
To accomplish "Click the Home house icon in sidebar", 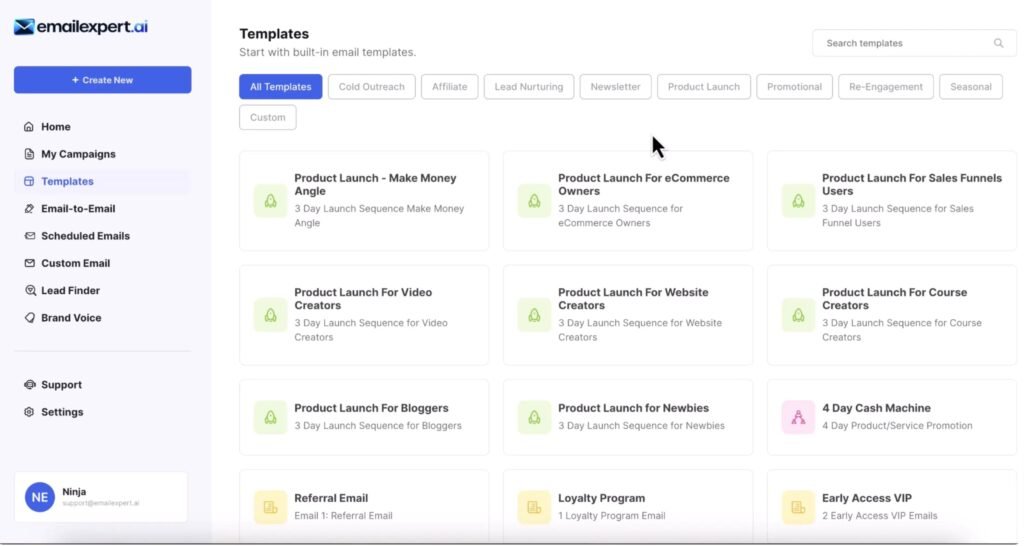I will pos(29,127).
